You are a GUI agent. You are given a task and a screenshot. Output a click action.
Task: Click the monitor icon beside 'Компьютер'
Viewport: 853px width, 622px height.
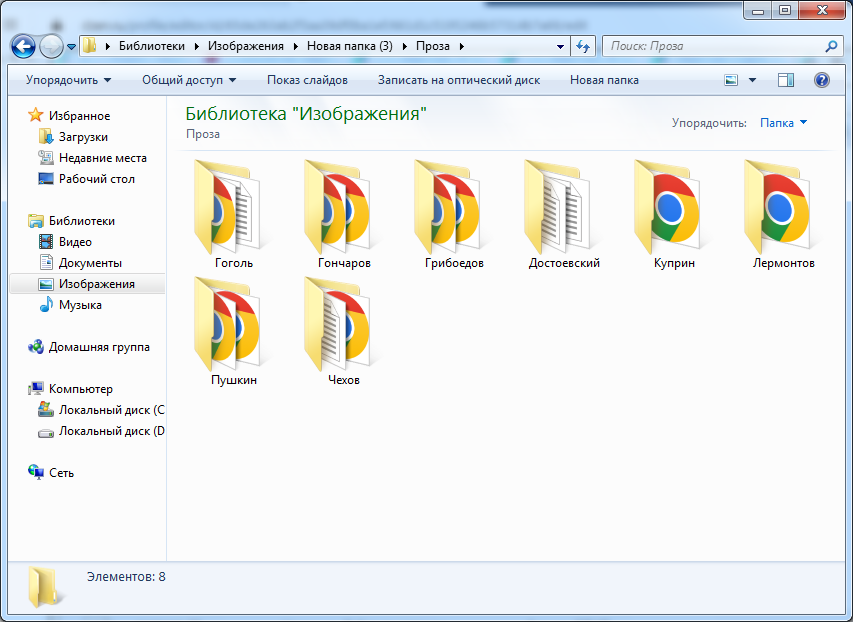[x=36, y=389]
